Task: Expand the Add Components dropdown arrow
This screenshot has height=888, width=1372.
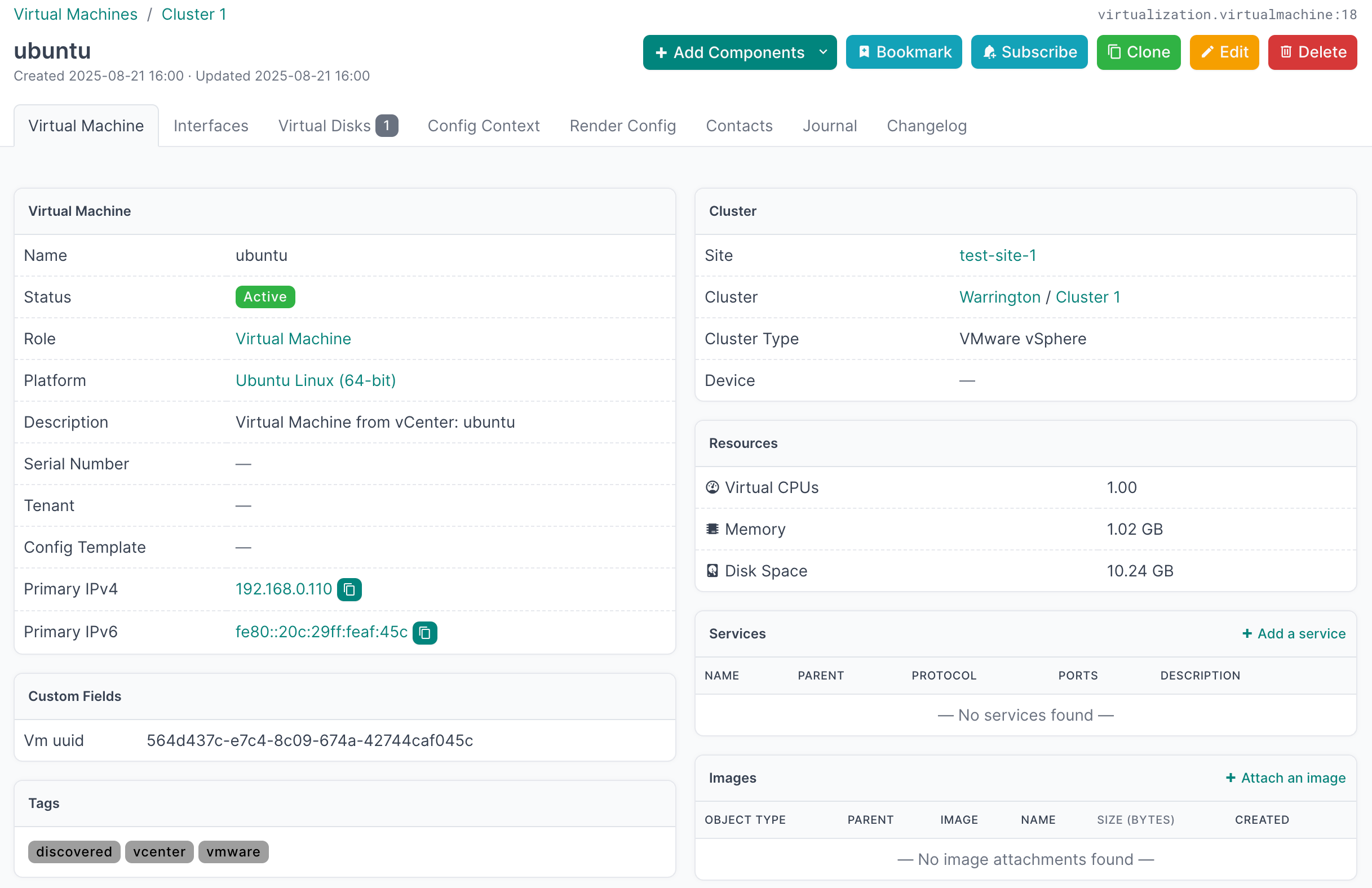Action: click(x=823, y=52)
